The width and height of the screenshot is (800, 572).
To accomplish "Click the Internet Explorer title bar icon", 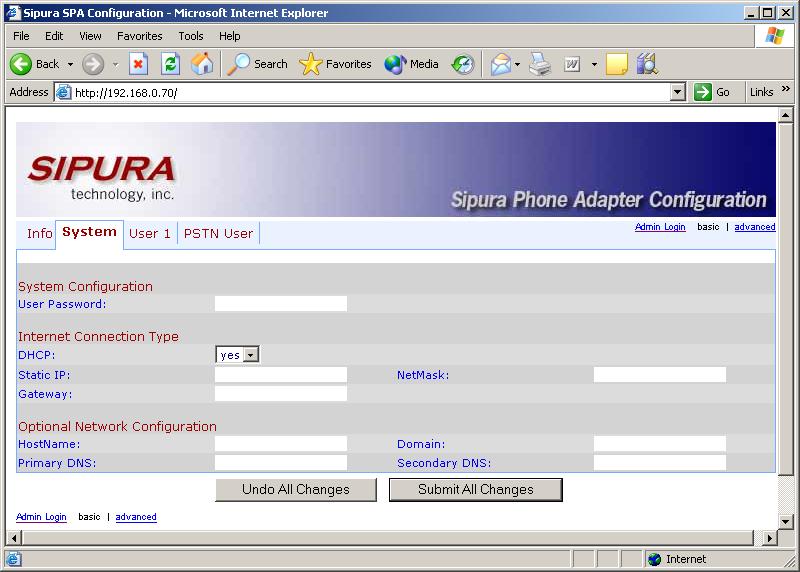I will 13,13.
